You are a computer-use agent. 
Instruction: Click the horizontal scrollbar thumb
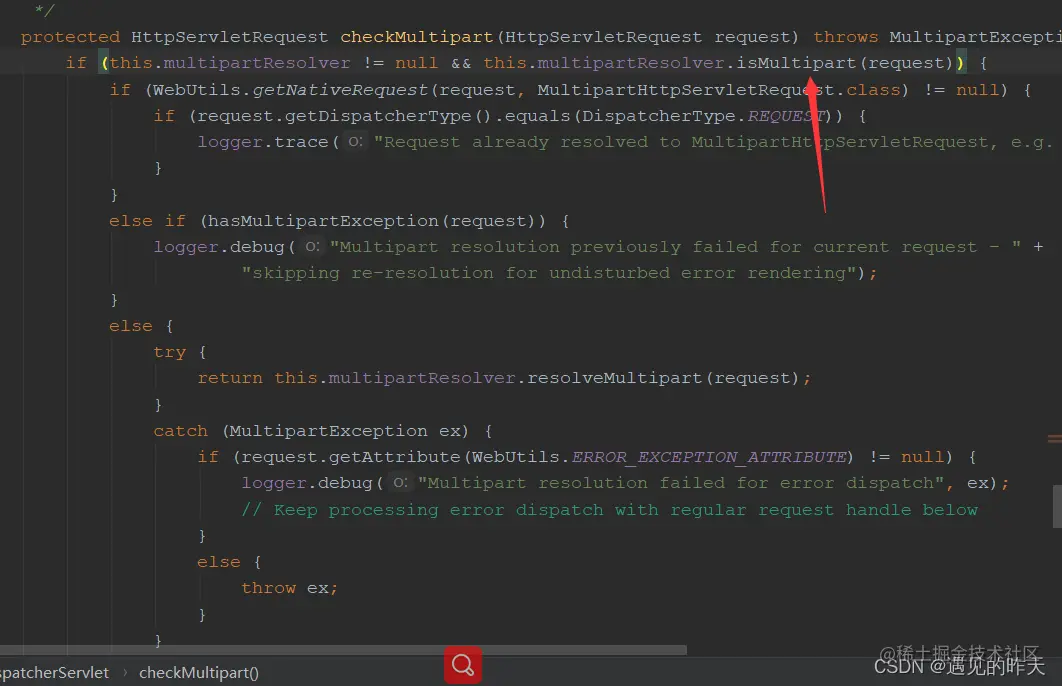[343, 649]
